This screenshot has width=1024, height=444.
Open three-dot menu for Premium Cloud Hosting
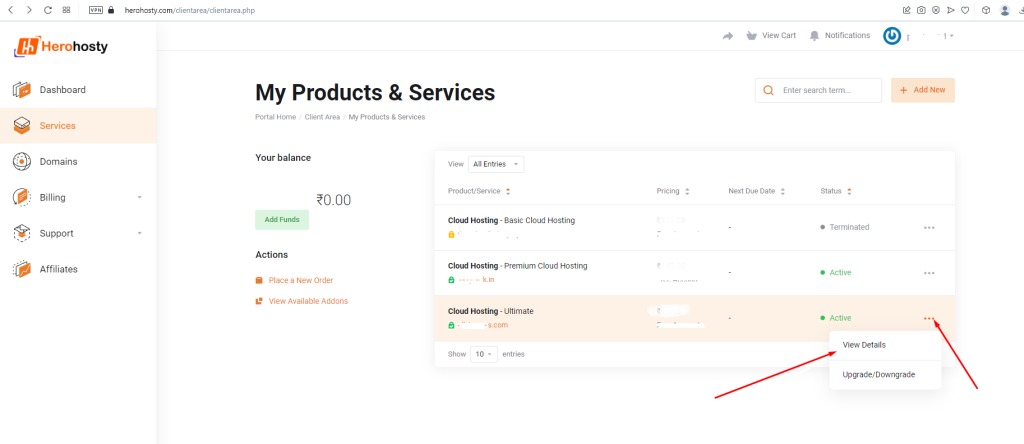929,273
